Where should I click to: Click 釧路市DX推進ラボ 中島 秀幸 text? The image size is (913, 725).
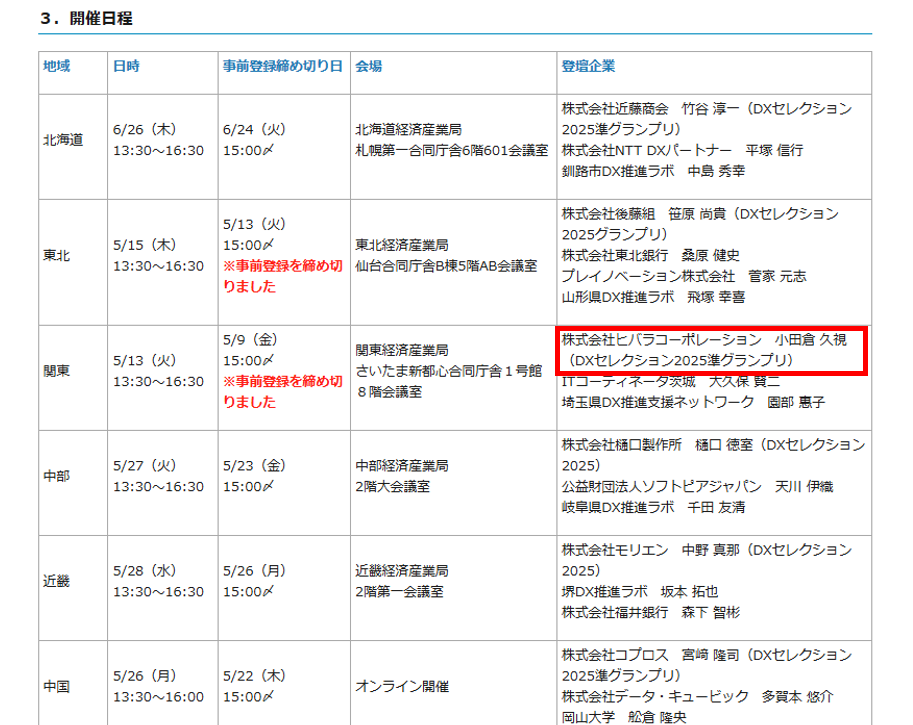tap(653, 171)
